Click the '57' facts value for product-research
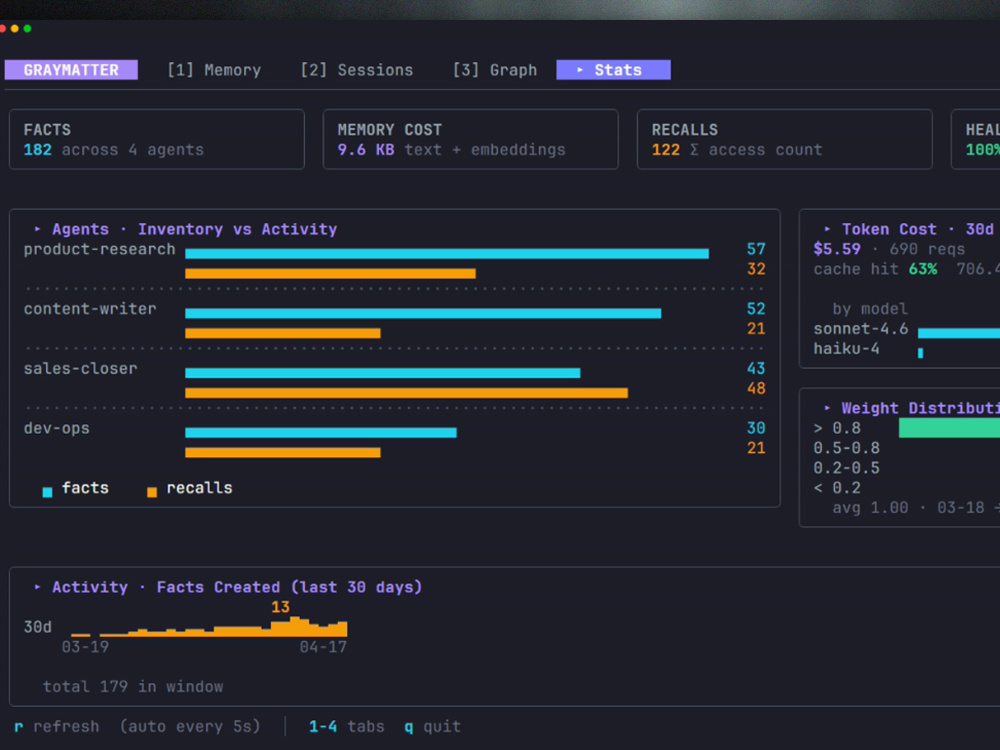 click(756, 249)
